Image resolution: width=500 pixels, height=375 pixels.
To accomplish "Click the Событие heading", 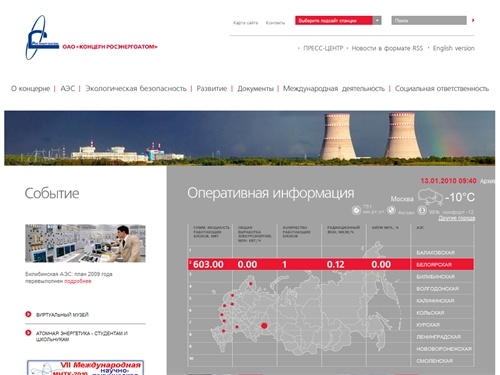I will coord(52,193).
